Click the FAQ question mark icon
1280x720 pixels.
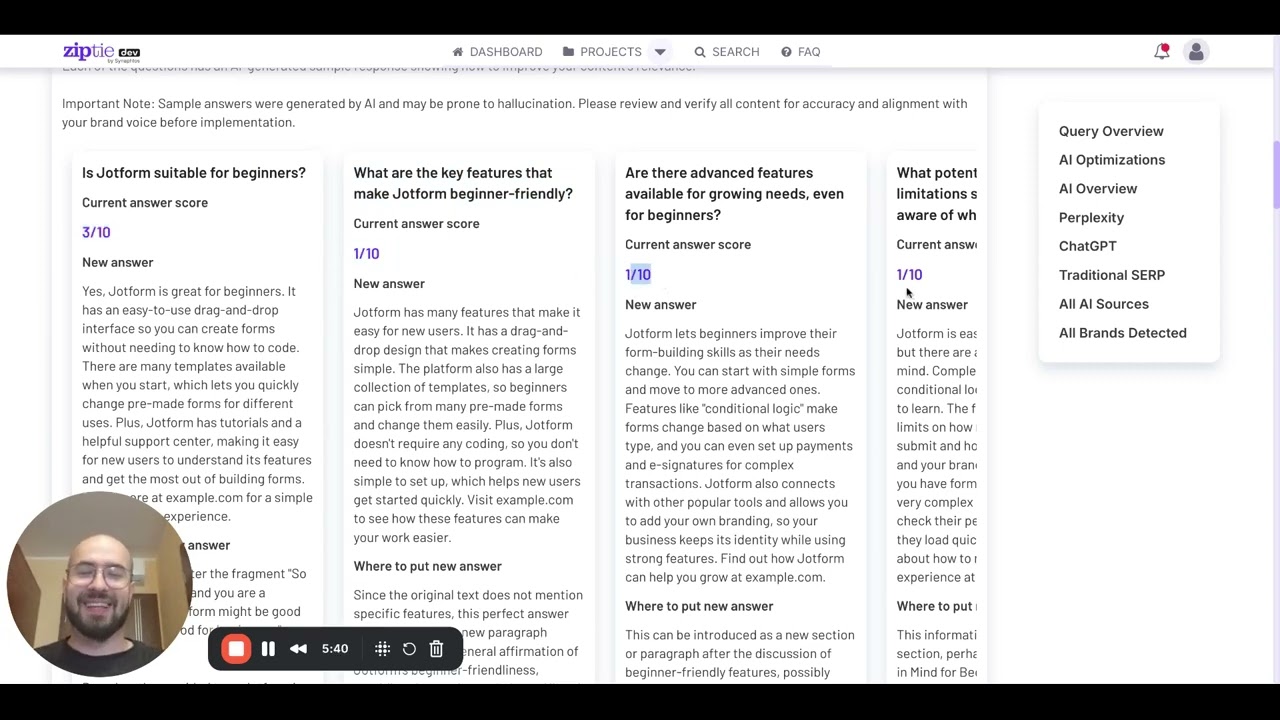[x=786, y=52]
